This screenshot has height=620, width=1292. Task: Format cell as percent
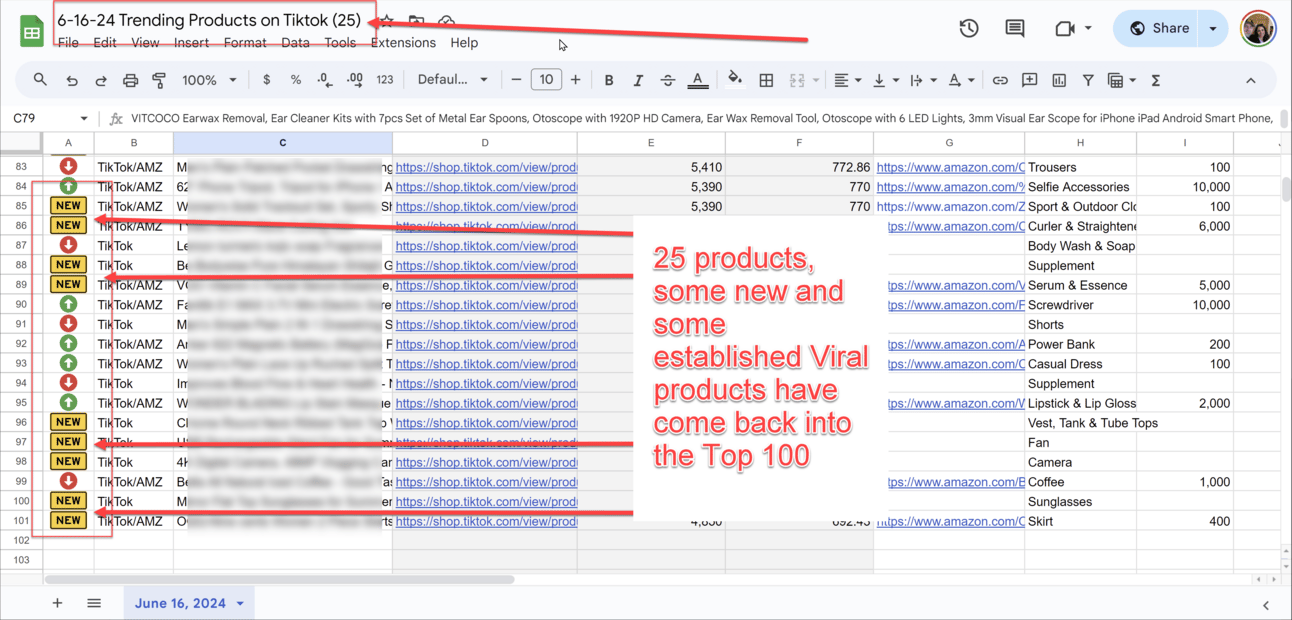[x=296, y=80]
